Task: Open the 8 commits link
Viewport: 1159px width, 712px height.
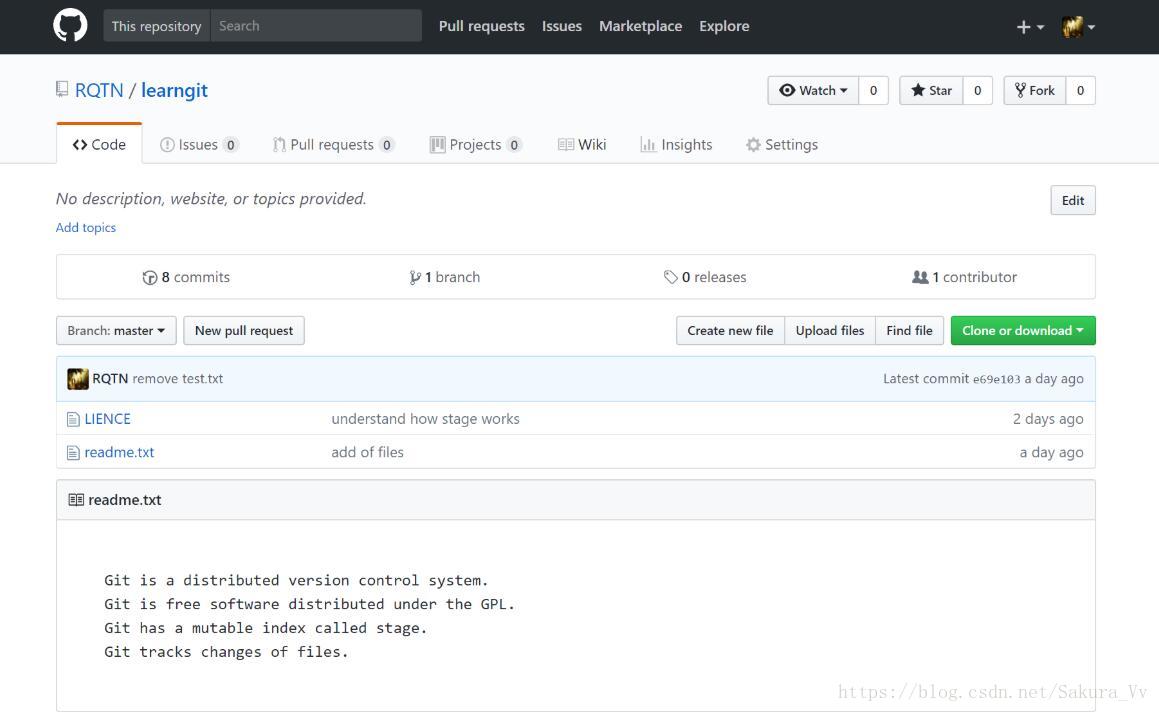Action: [186, 277]
